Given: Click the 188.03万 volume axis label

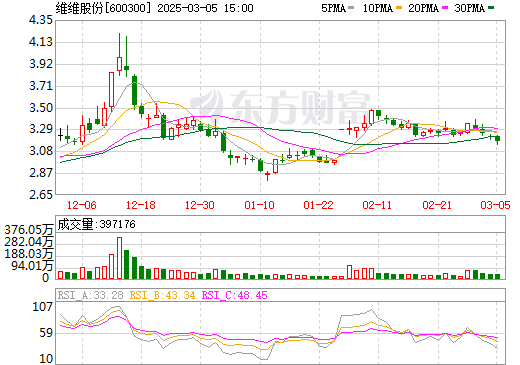Looking at the screenshot, I should [29, 254].
